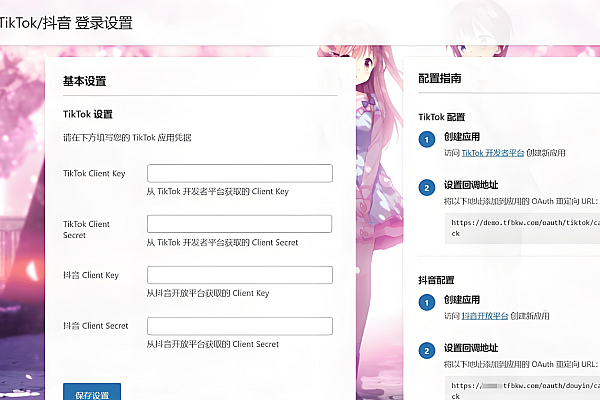Screen dimensions: 600x400
Task: Select the 抖音 Client Secret input field
Action: (x=240, y=326)
